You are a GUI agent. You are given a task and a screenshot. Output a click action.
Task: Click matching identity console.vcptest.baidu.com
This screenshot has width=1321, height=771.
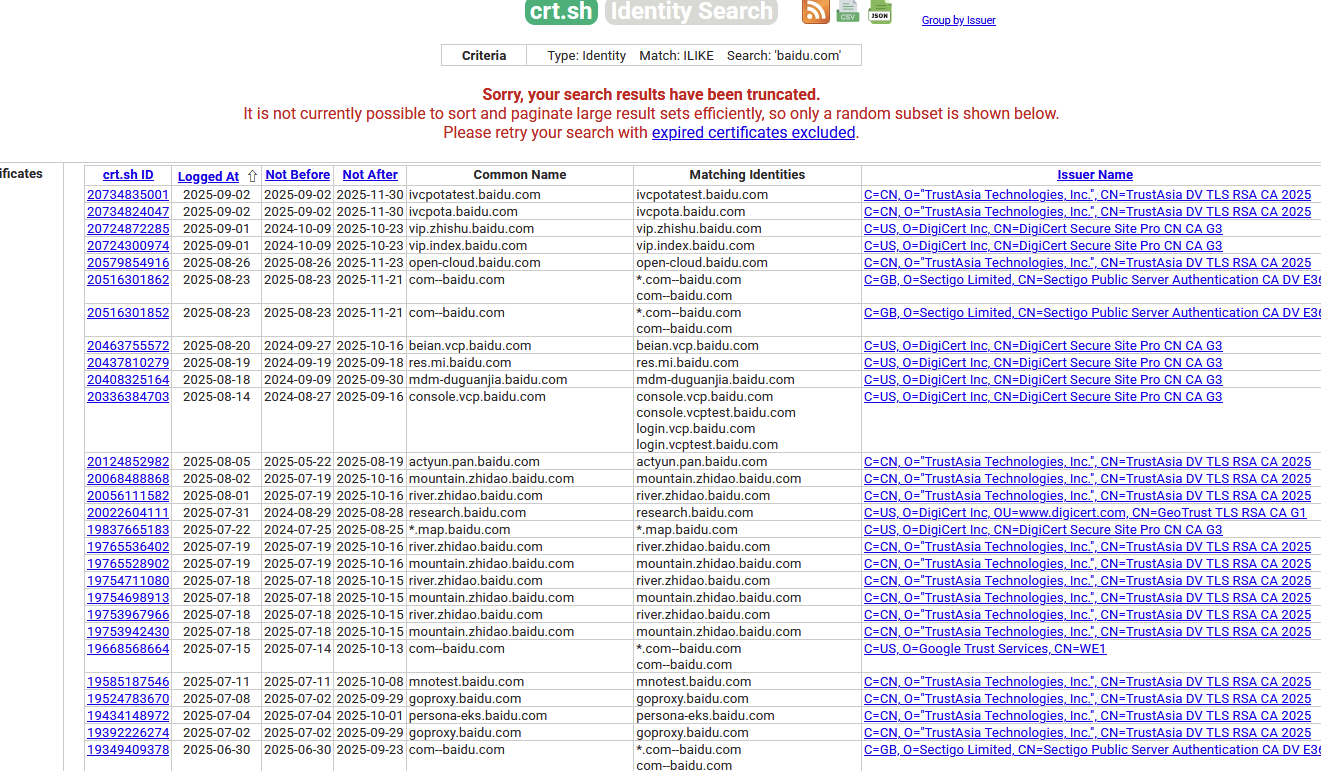click(x=716, y=413)
